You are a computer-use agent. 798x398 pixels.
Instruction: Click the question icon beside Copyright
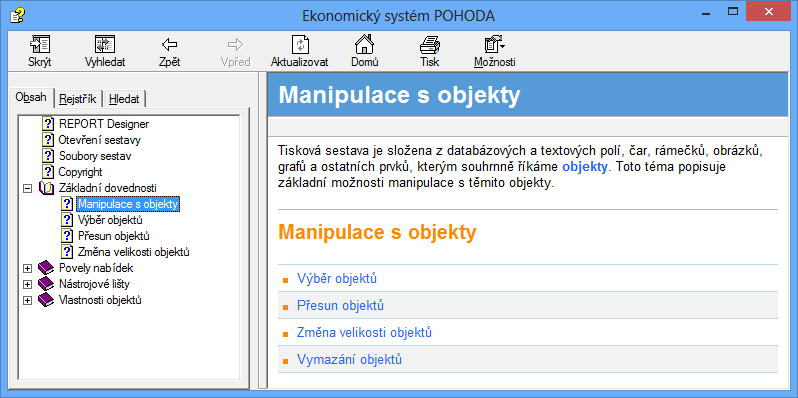pyautogui.click(x=48, y=172)
